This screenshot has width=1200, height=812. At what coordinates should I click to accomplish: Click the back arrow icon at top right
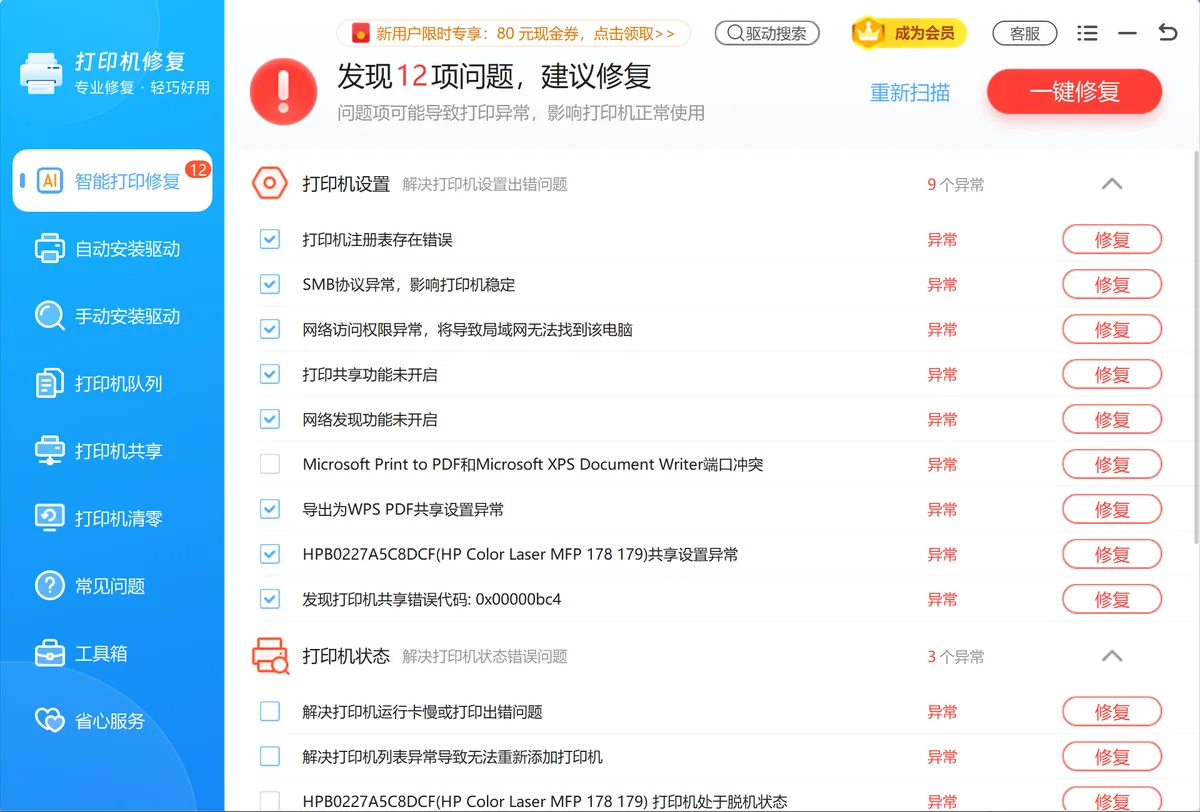1167,33
